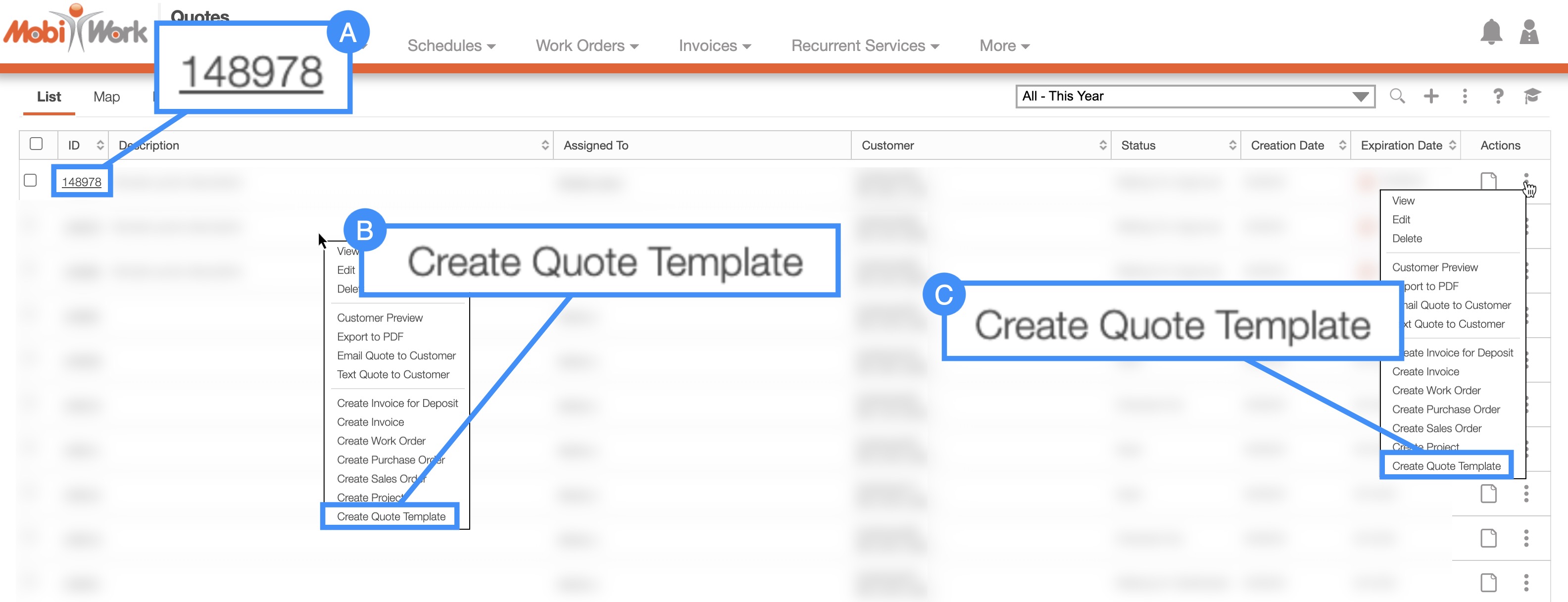Viewport: 1568px width, 602px height.
Task: Click the notifications bell icon
Action: (1491, 32)
